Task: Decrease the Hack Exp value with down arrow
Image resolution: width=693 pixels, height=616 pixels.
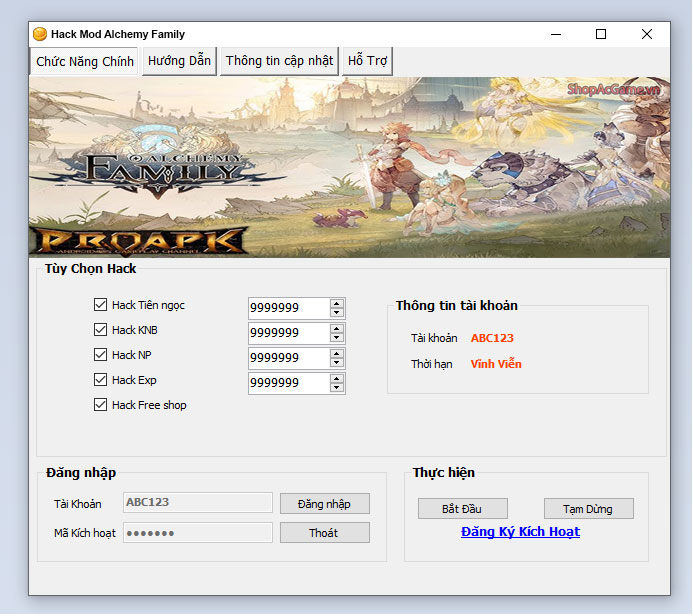Action: 337,388
